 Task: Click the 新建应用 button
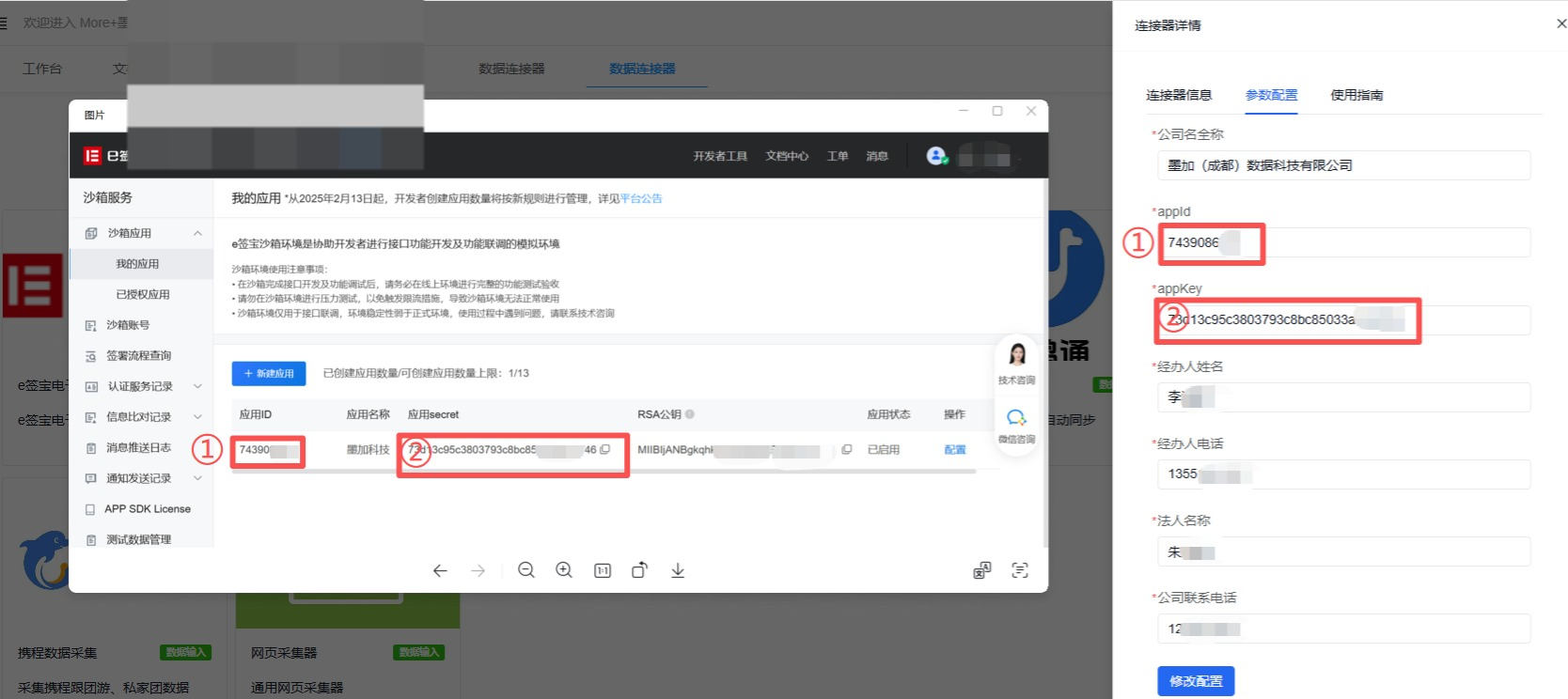tap(269, 373)
